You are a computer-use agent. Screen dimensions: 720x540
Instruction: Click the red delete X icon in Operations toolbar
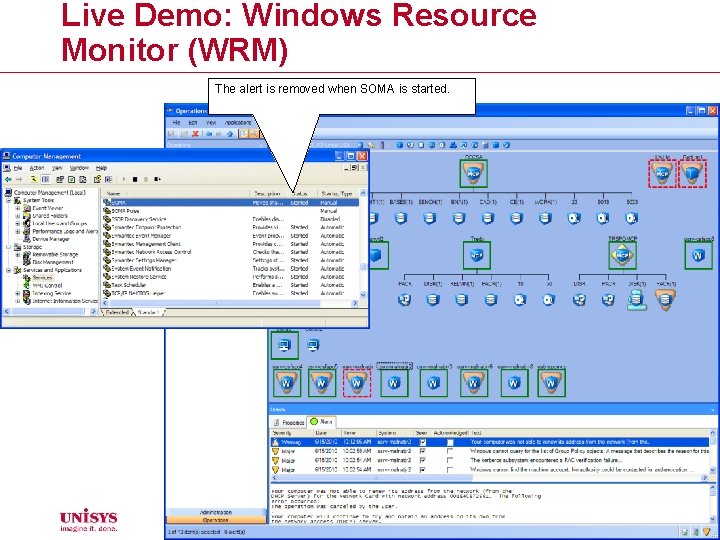tap(195, 134)
